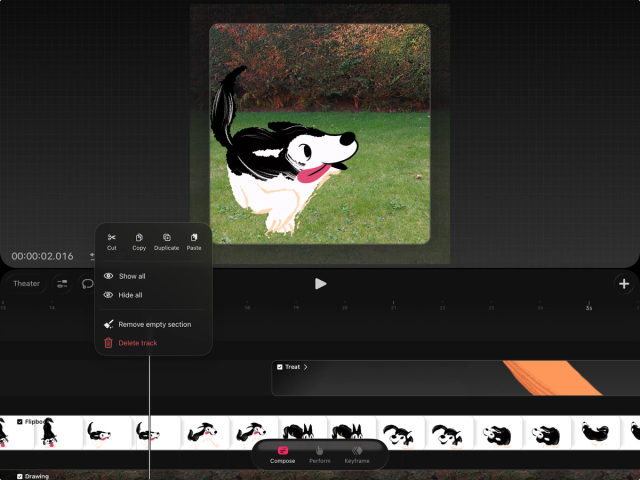Copy the selected track content
The width and height of the screenshot is (640, 480).
(139, 242)
